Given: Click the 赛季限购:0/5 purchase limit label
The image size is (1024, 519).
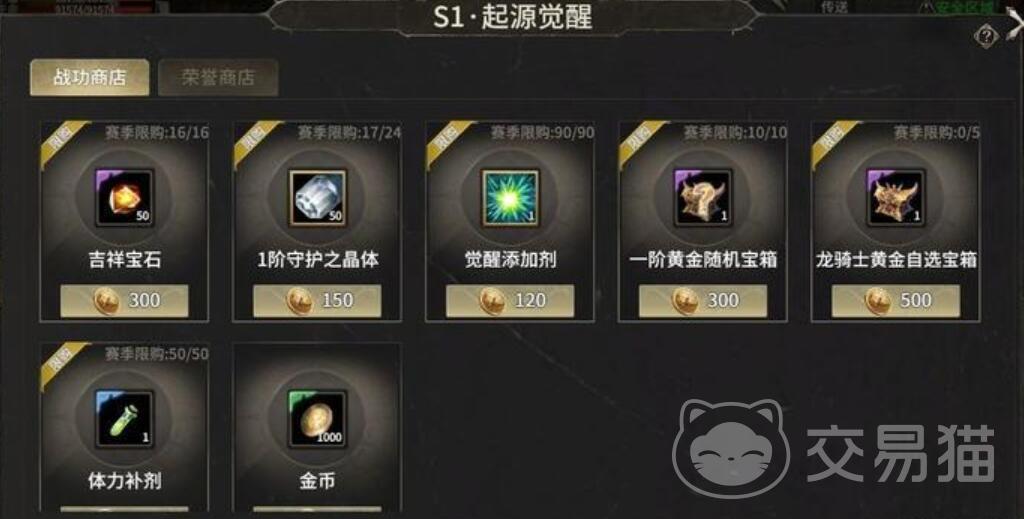Looking at the screenshot, I should point(936,133).
